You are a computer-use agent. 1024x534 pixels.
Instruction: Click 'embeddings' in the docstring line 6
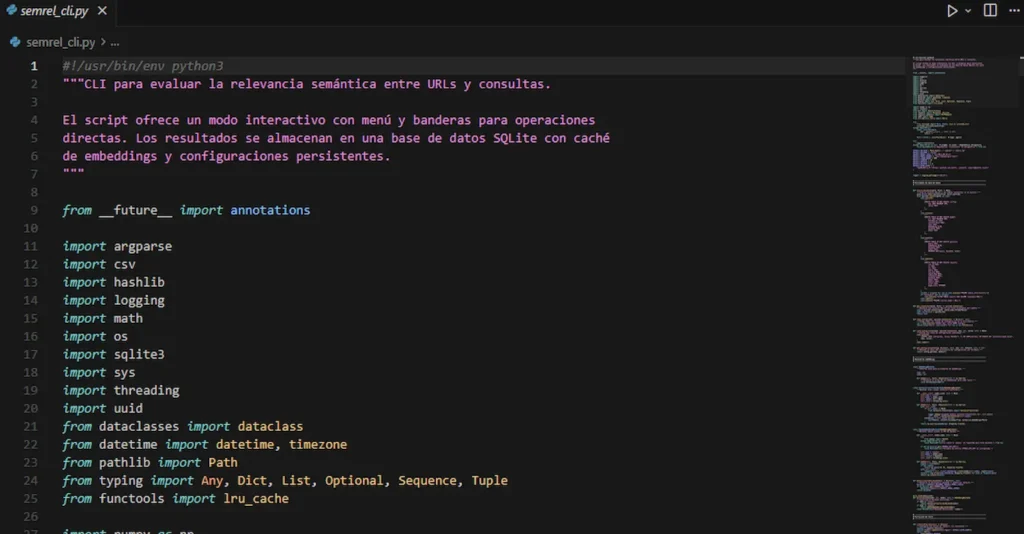121,156
